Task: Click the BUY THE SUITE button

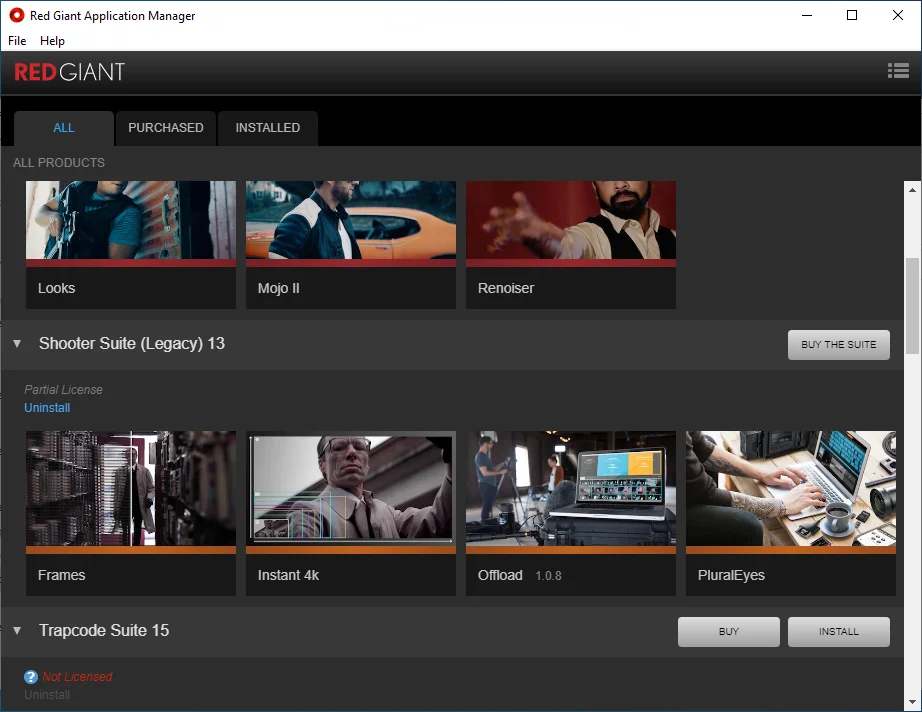Action: click(x=839, y=345)
